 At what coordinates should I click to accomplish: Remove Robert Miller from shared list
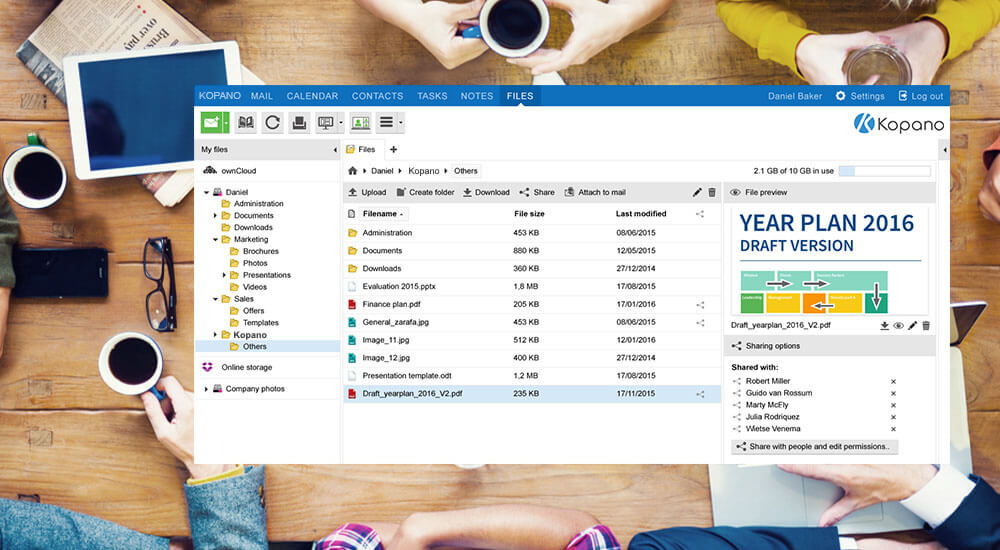click(893, 382)
